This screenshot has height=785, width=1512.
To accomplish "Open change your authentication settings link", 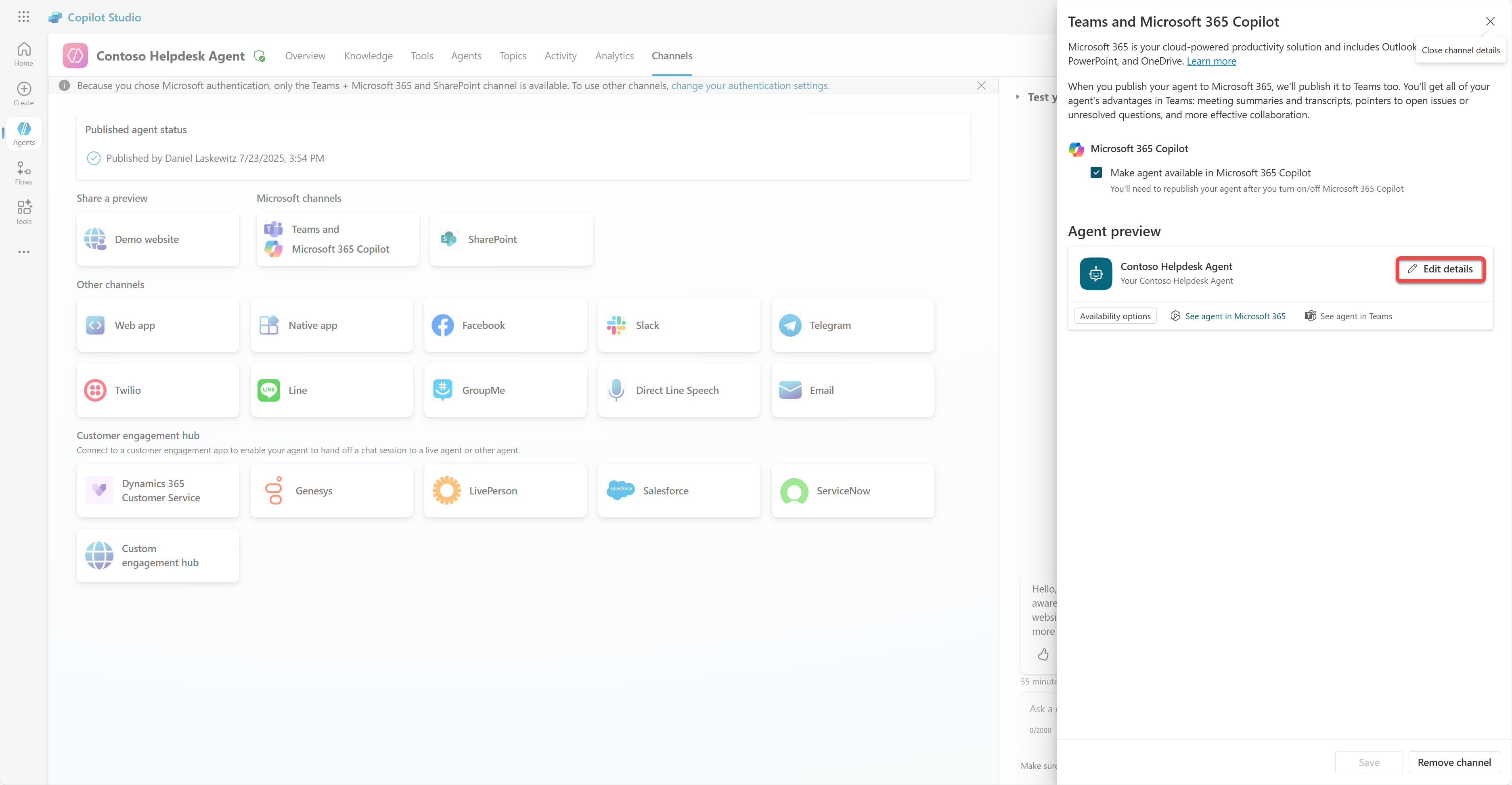I will coord(750,86).
